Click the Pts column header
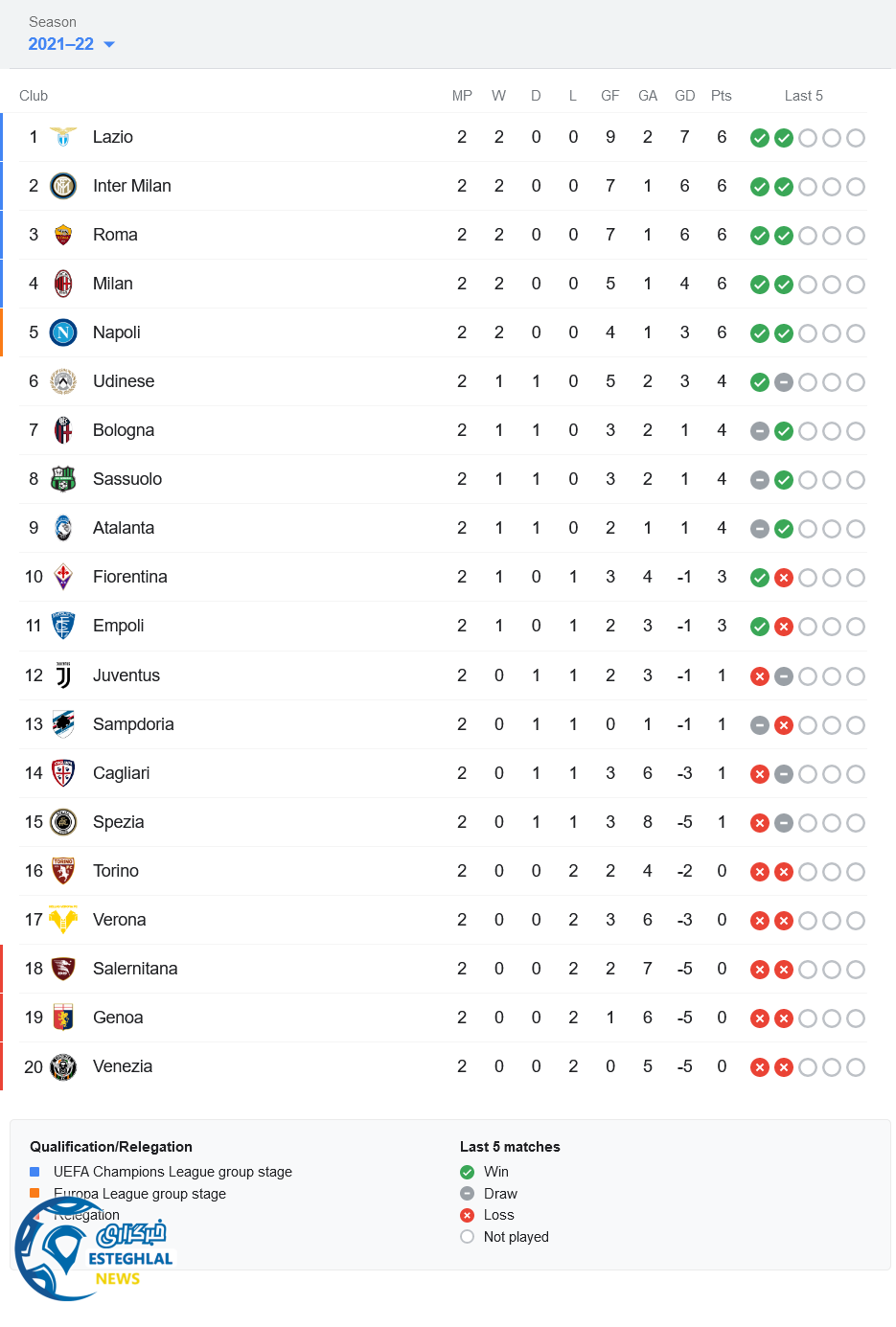 pyautogui.click(x=722, y=96)
